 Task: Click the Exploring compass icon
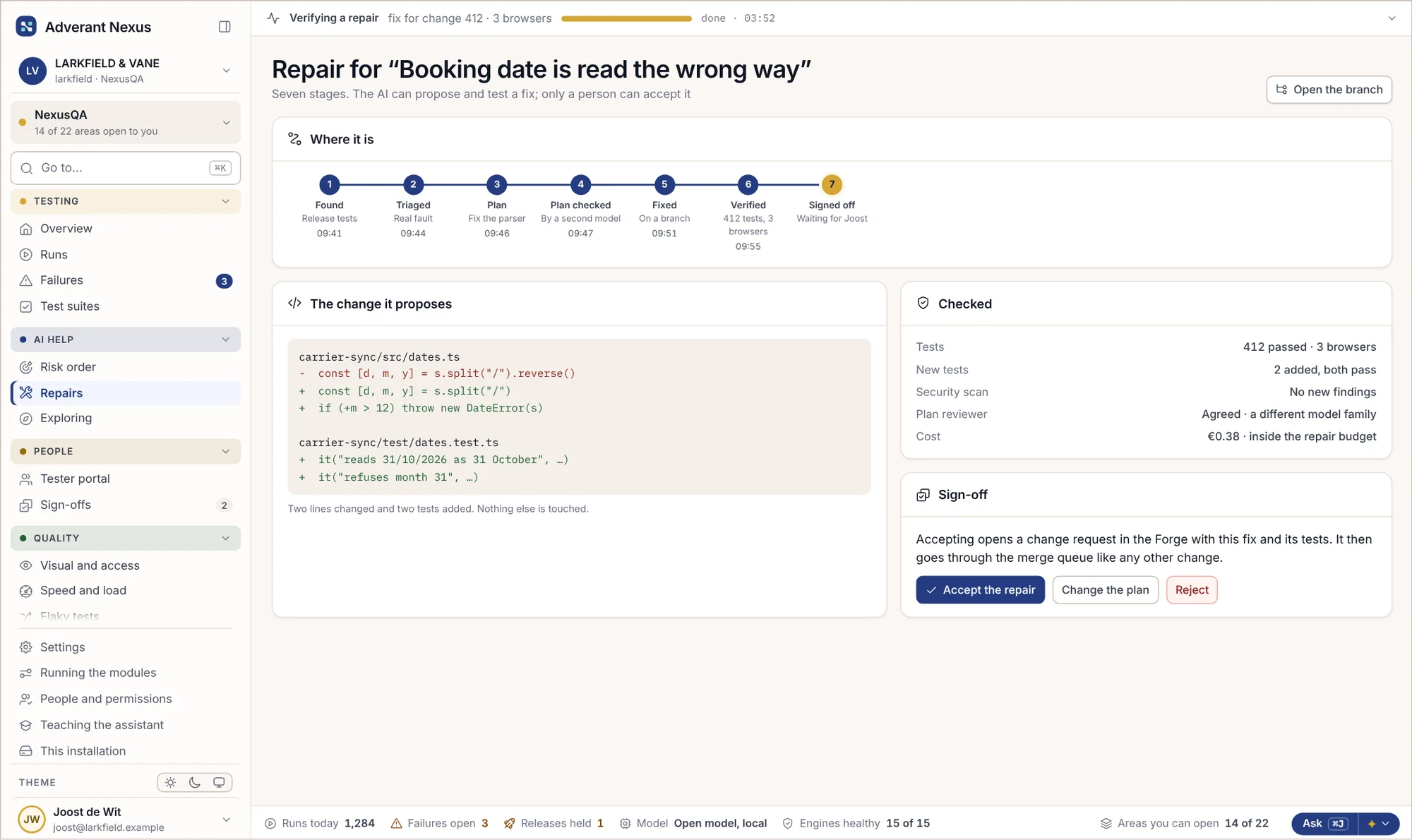(x=26, y=419)
